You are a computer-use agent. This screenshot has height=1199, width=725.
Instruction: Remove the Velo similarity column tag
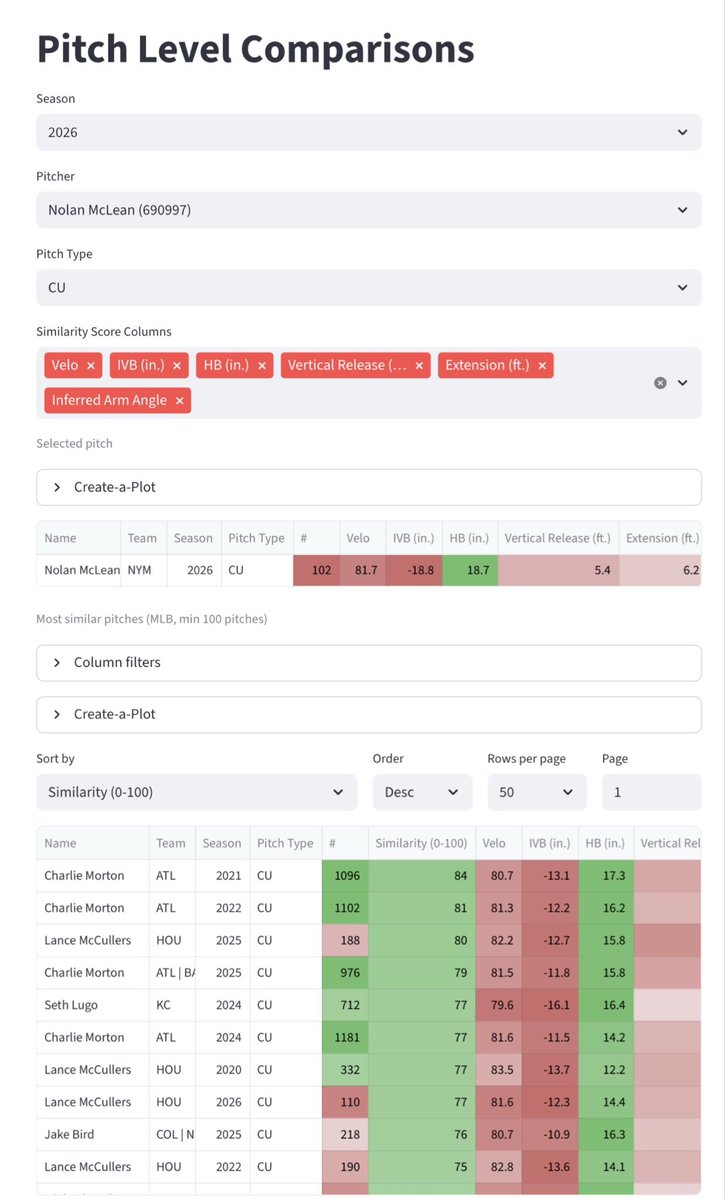(90, 366)
